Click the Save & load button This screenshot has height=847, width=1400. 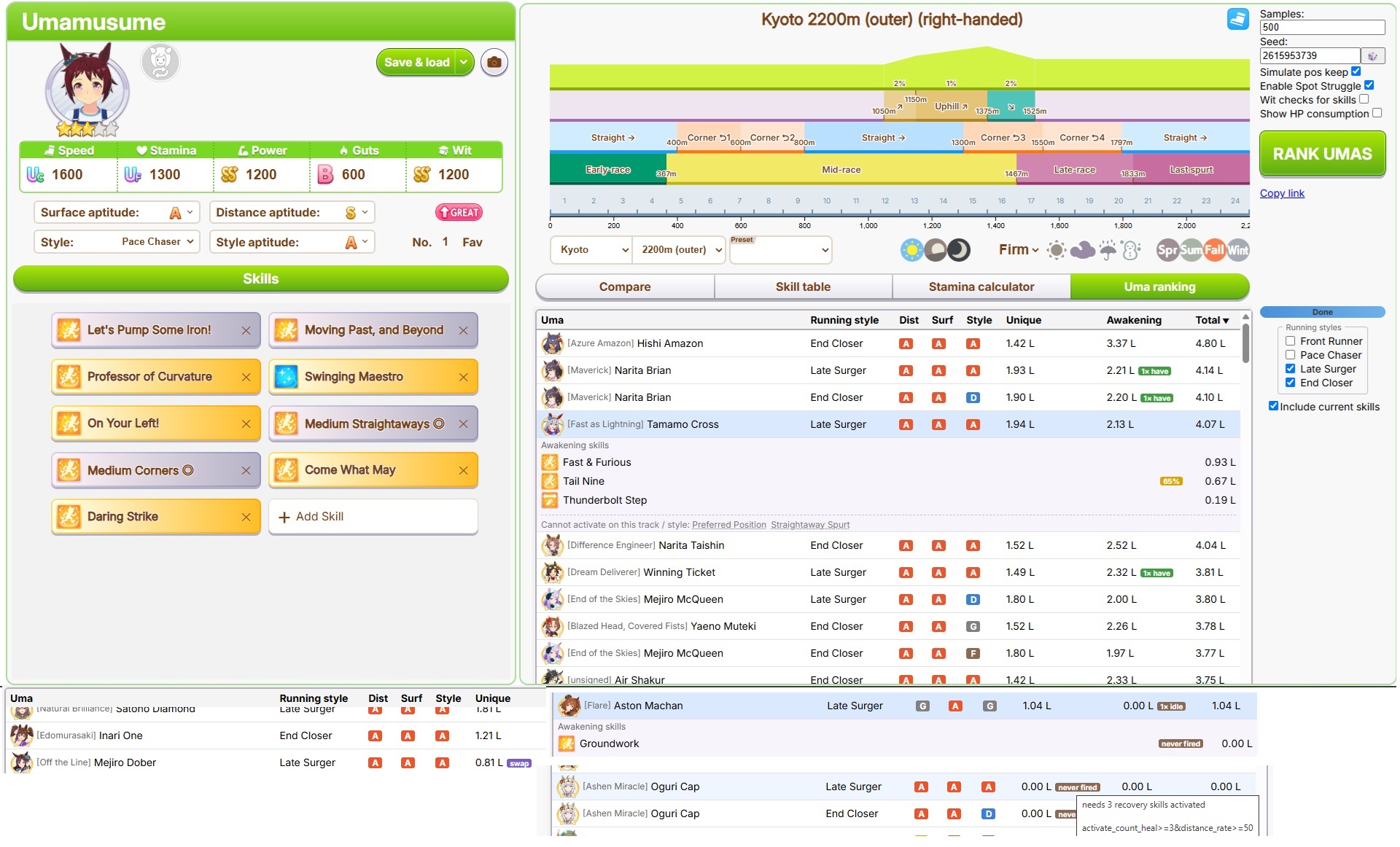416,63
